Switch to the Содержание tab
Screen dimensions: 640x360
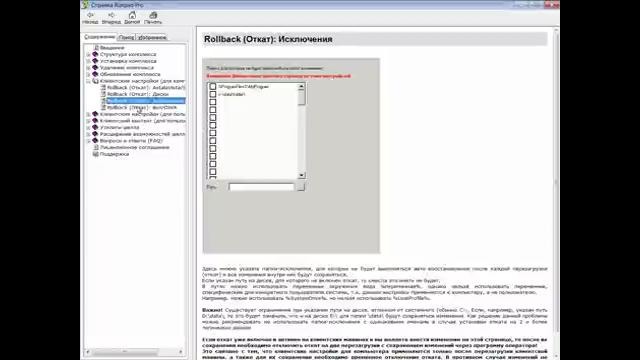pos(100,37)
